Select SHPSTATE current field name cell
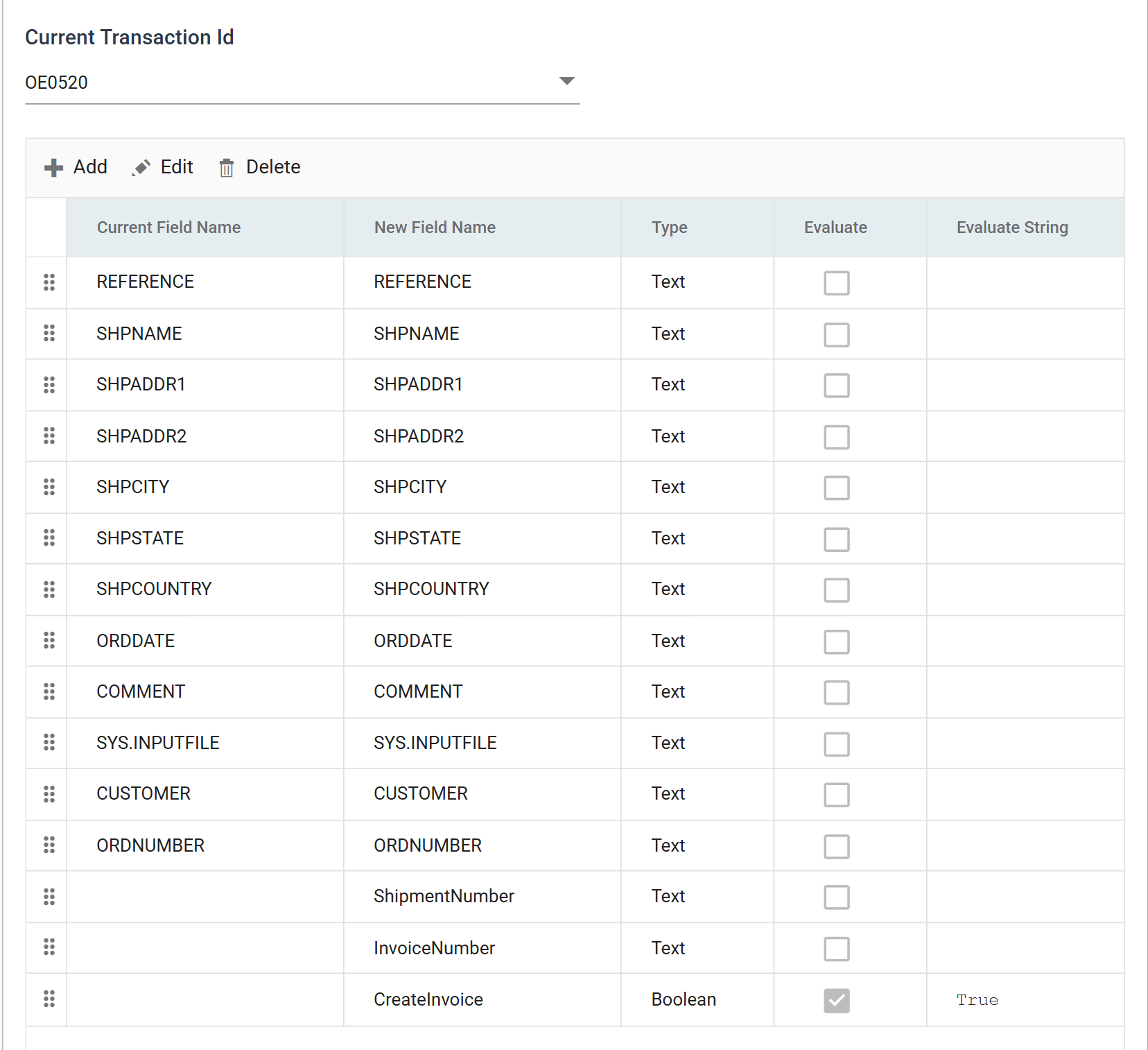This screenshot has height=1050, width=1148. pyautogui.click(x=205, y=538)
